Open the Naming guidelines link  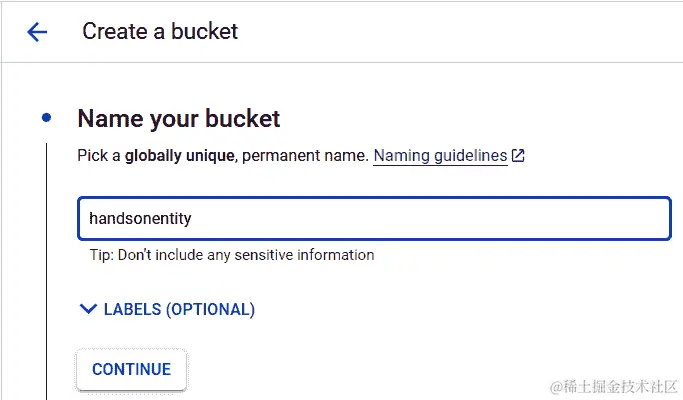click(440, 157)
